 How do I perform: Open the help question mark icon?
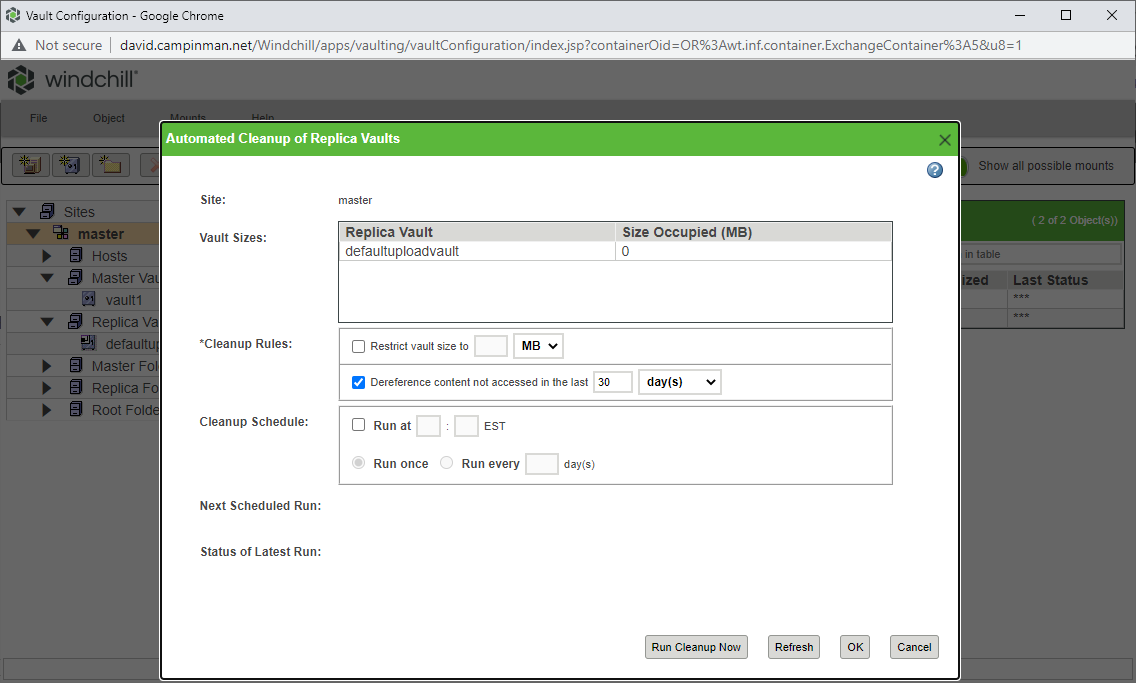[934, 170]
